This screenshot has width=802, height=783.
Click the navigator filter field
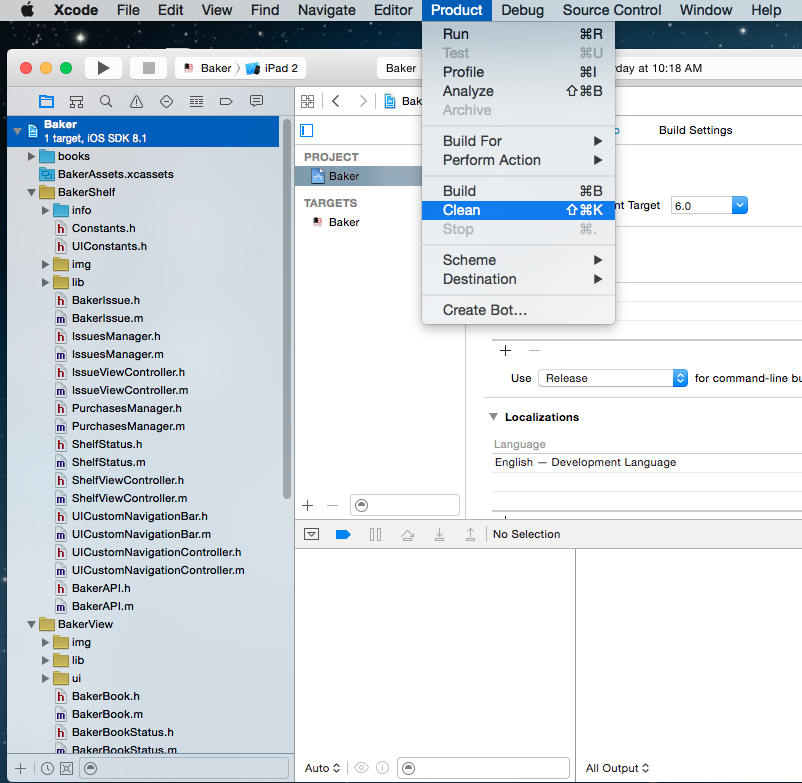pyautogui.click(x=185, y=768)
